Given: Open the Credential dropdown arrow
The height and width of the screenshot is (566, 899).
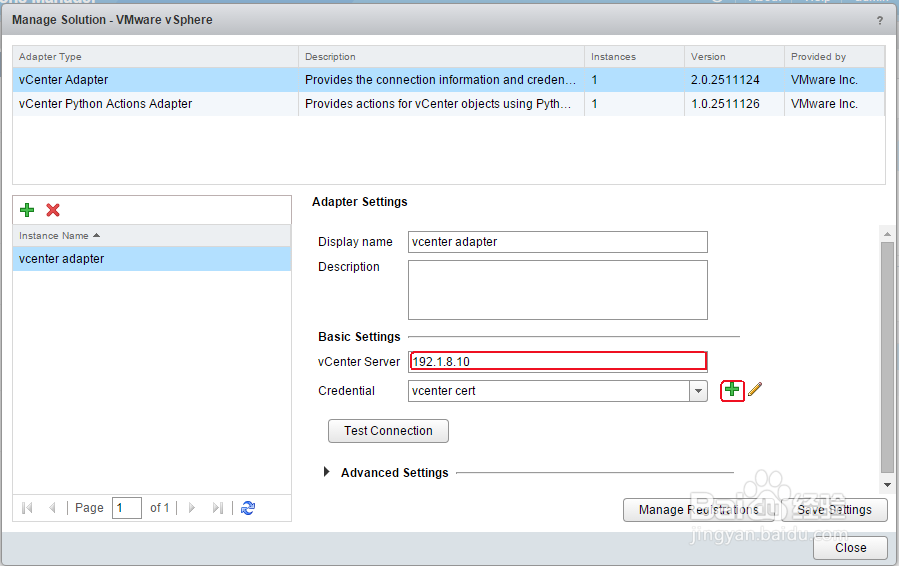Looking at the screenshot, I should [x=698, y=391].
